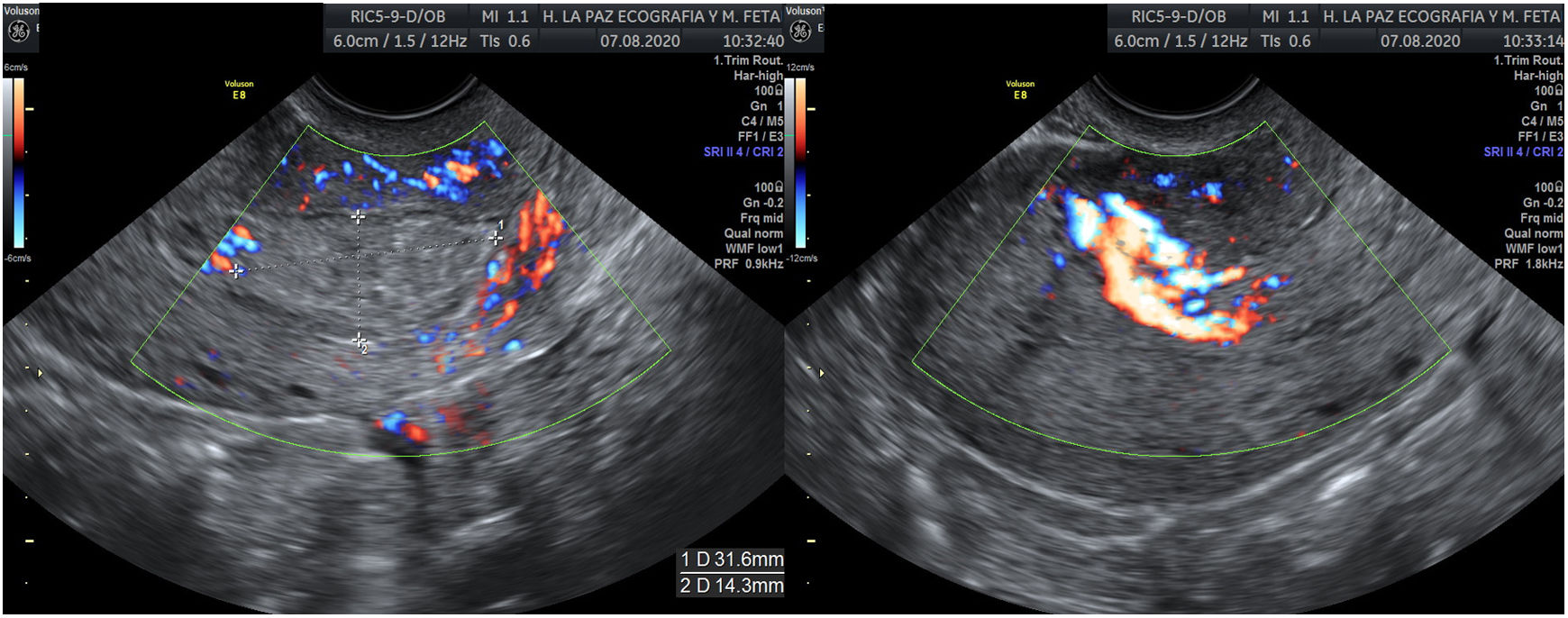The image size is (1568, 618).
Task: Select the right caliper cross labeled 1
Action: point(495,238)
